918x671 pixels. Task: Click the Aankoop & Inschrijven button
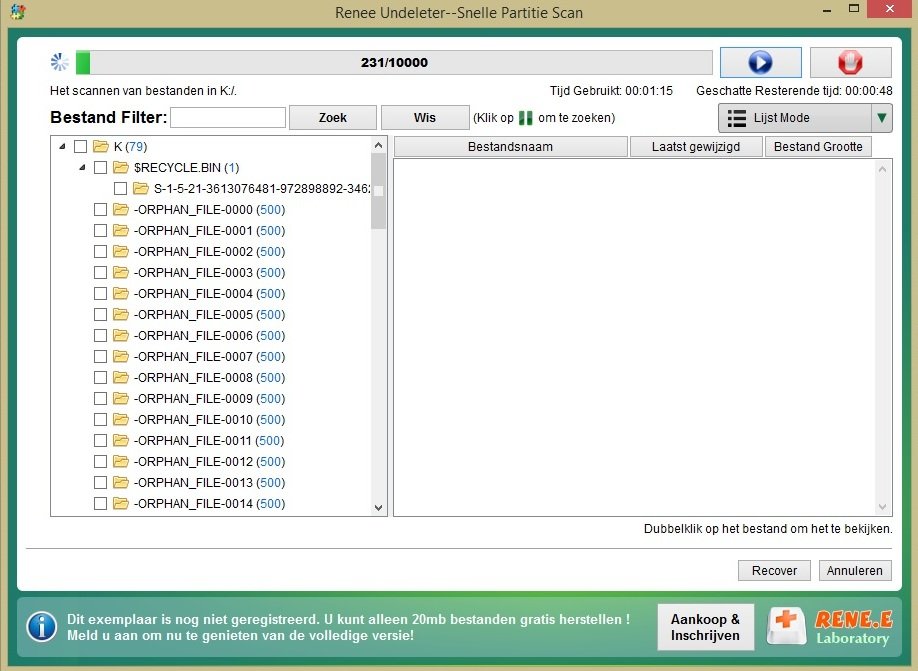tap(705, 627)
